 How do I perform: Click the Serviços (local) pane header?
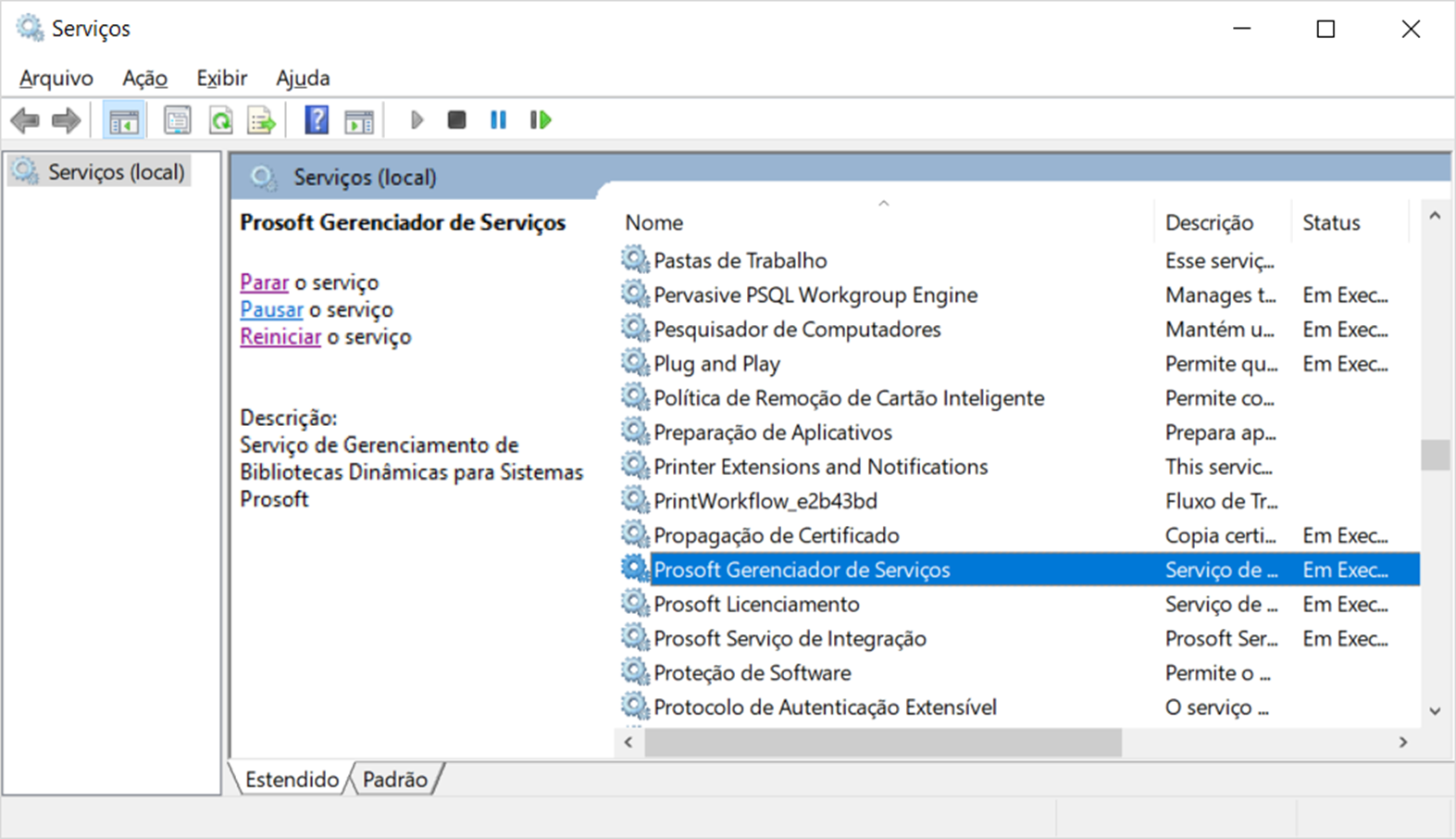coord(365,177)
